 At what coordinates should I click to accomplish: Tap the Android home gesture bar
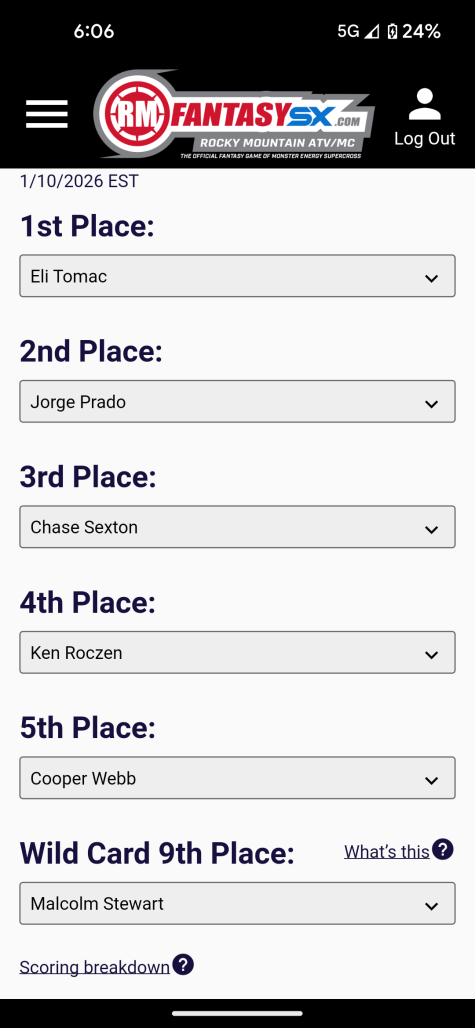237,1013
